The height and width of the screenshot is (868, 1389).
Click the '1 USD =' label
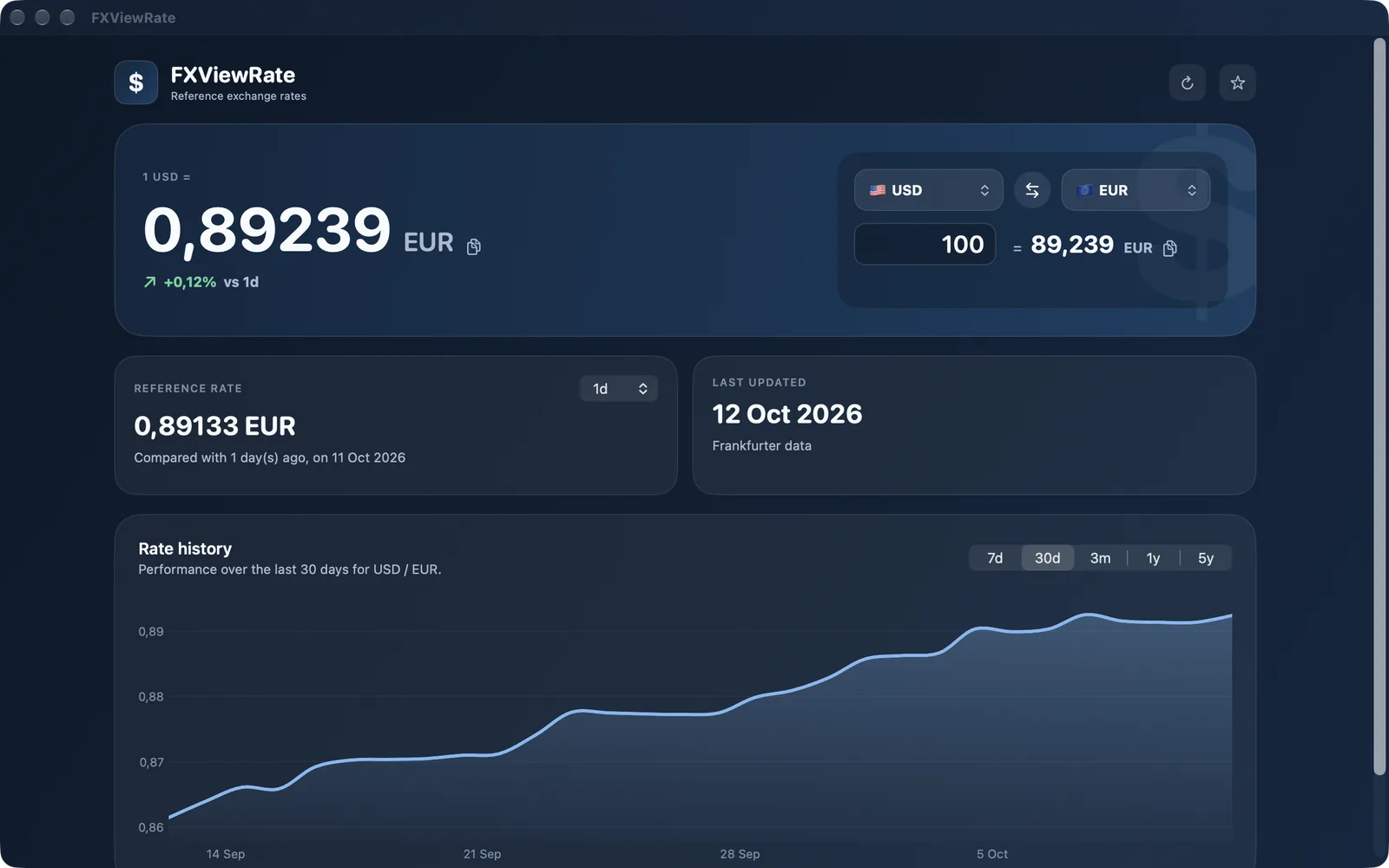pos(167,177)
